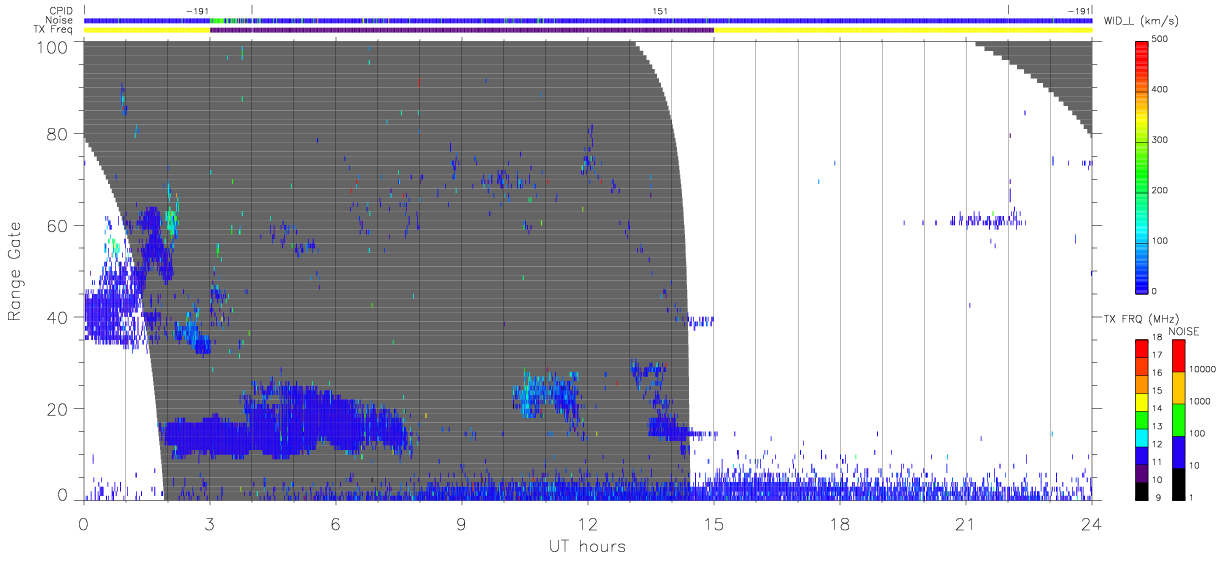Click the "WID⊥ (km/s)" colorbar title
This screenshot has width=1228, height=567.
click(x=1141, y=20)
